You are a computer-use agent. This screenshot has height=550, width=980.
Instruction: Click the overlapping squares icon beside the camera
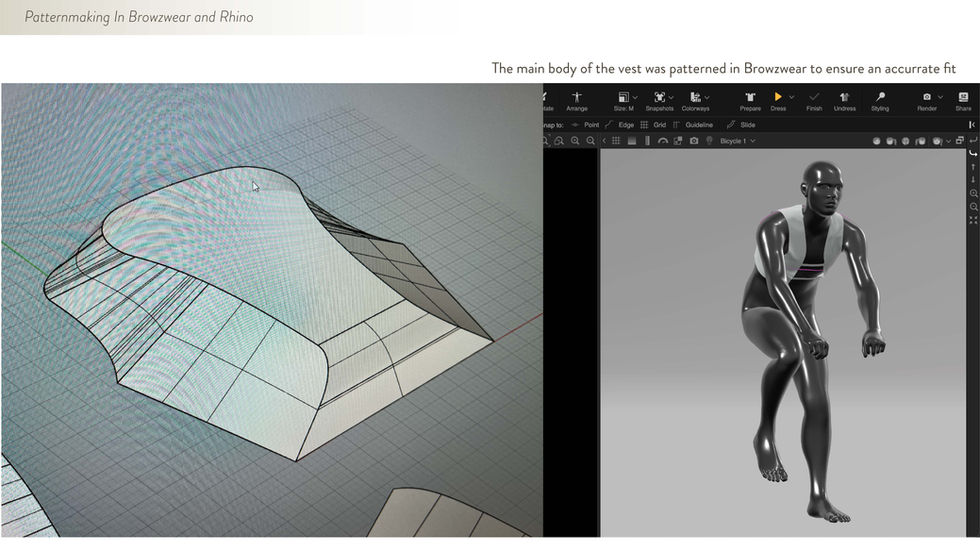click(x=678, y=141)
